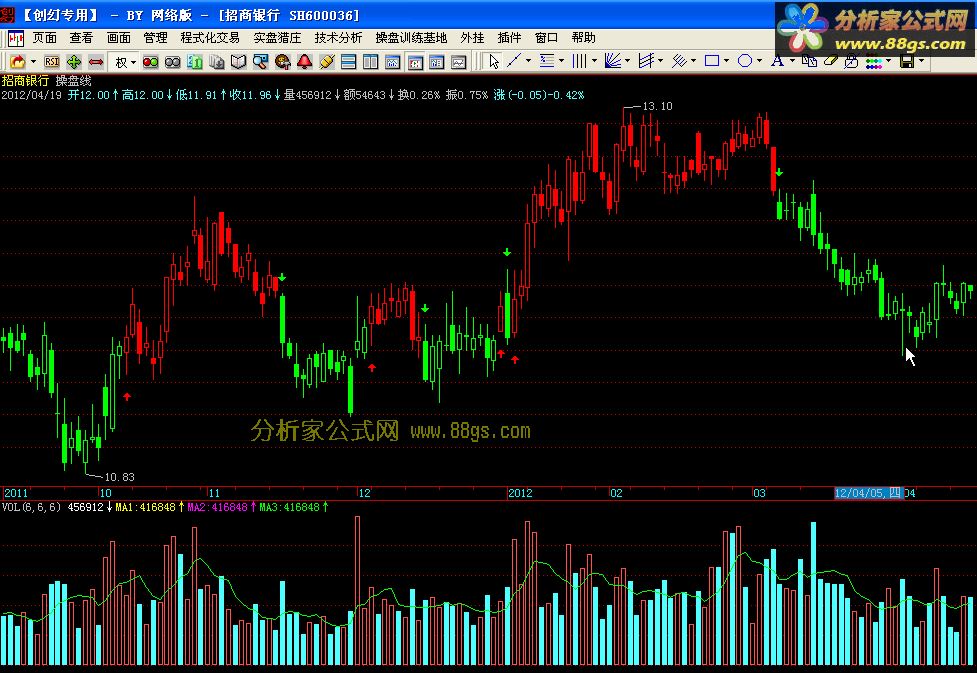
Task: Open the 操盘训练基地 menu
Action: click(411, 38)
